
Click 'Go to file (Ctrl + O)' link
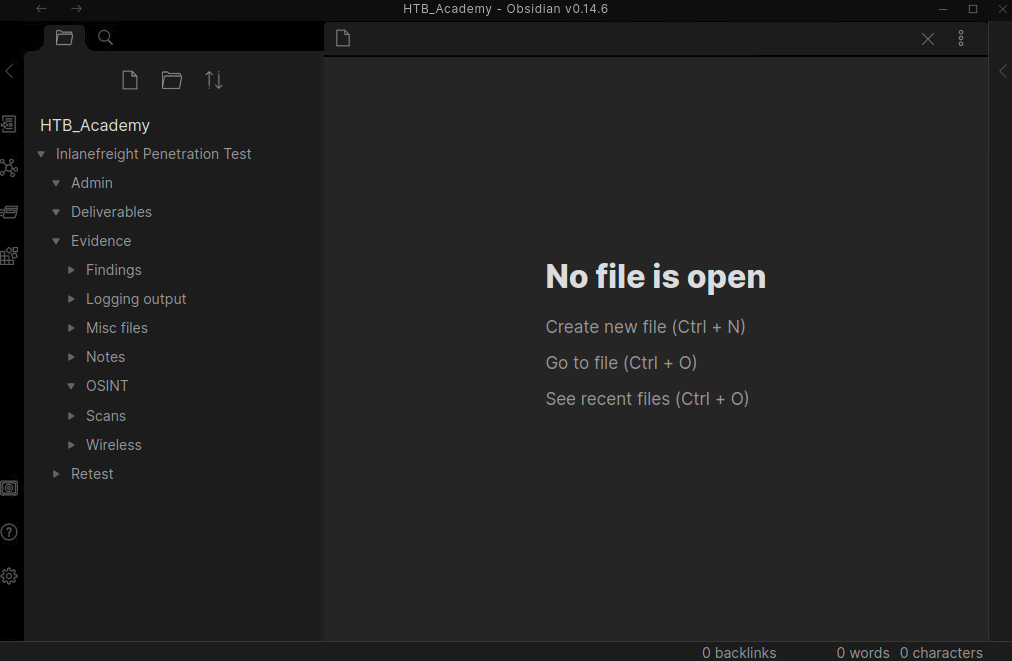(x=621, y=363)
